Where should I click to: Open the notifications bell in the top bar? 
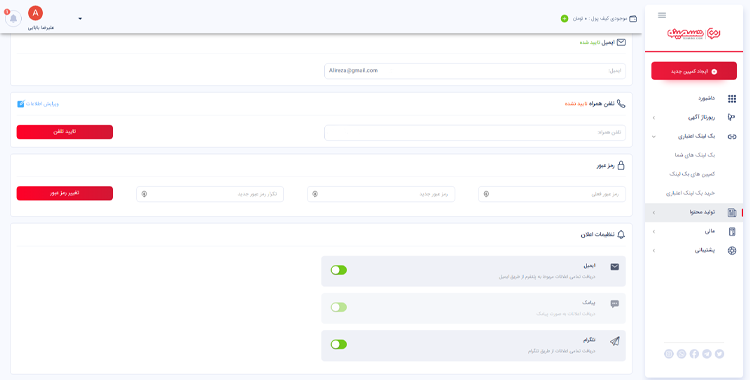click(13, 19)
